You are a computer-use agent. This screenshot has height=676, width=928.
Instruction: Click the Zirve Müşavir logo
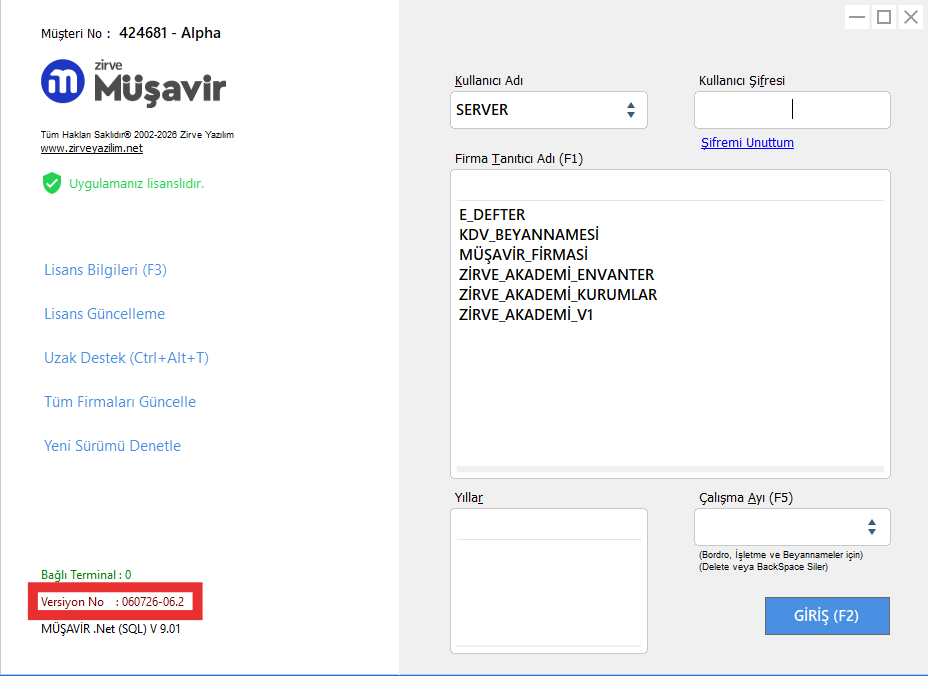[x=134, y=82]
